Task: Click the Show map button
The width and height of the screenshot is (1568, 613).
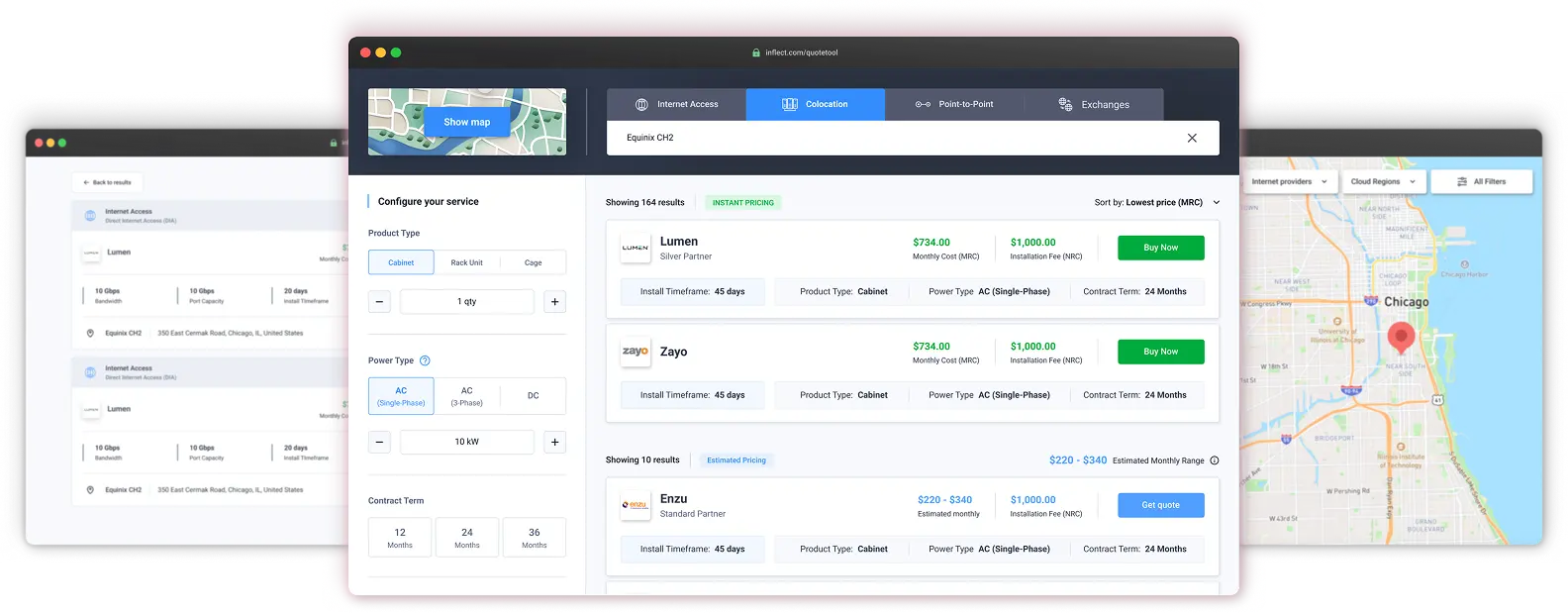Action: 467,122
